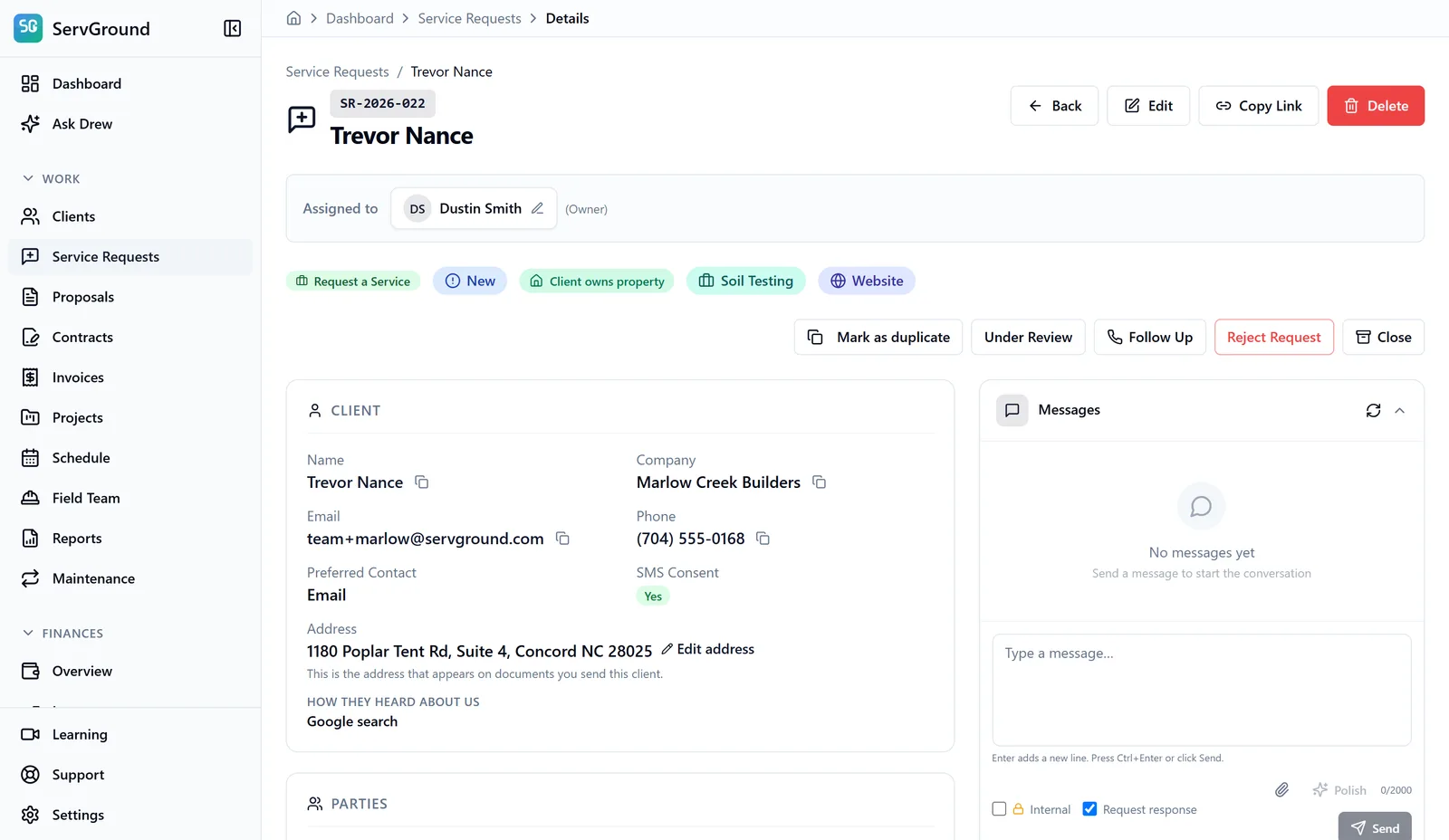Copy Link to this request
Viewport: 1449px width, 840px height.
pyautogui.click(x=1259, y=106)
